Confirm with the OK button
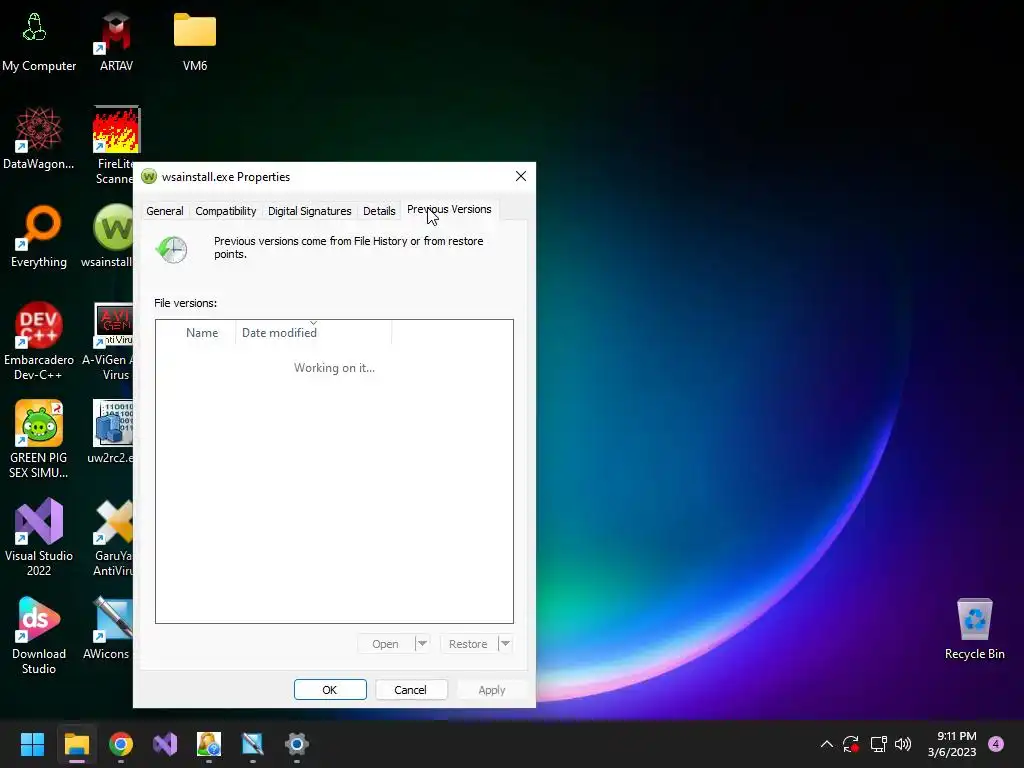 pos(330,690)
